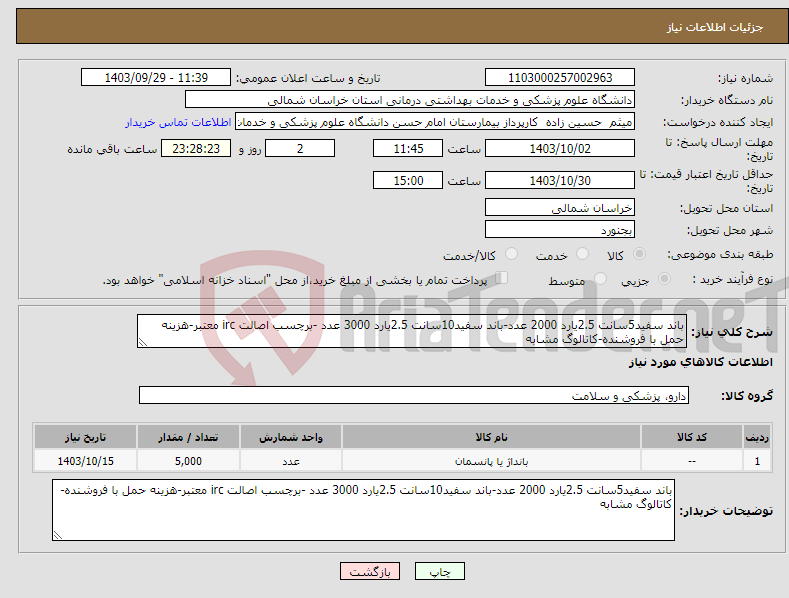Screen dimensions: 789x598
Task: Click the کد کالا column header
Action: 692,437
